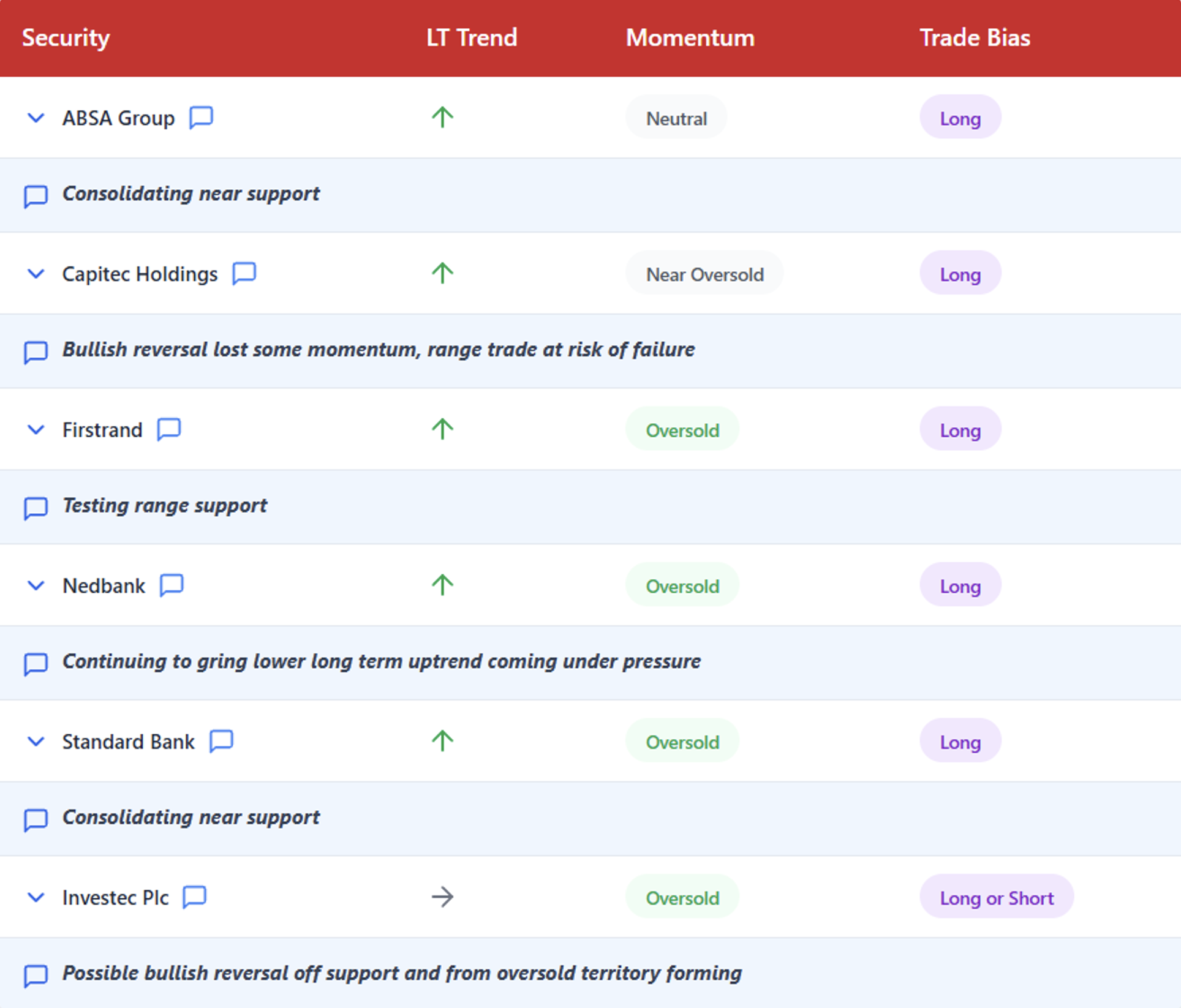Click the Oversold badge for Nedbank
Viewport: 1181px width, 1008px height.
[682, 585]
